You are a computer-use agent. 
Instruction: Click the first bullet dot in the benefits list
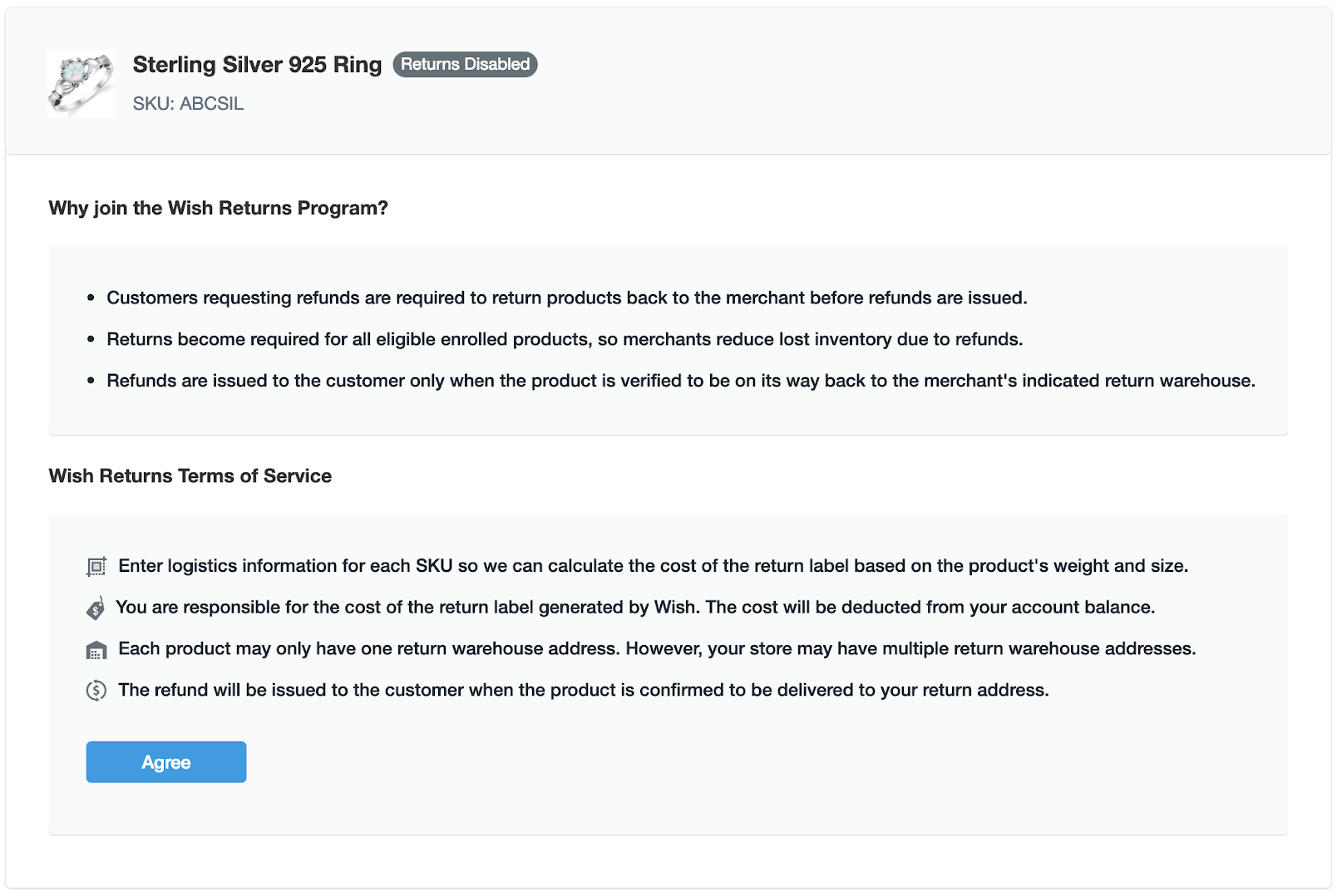91,298
